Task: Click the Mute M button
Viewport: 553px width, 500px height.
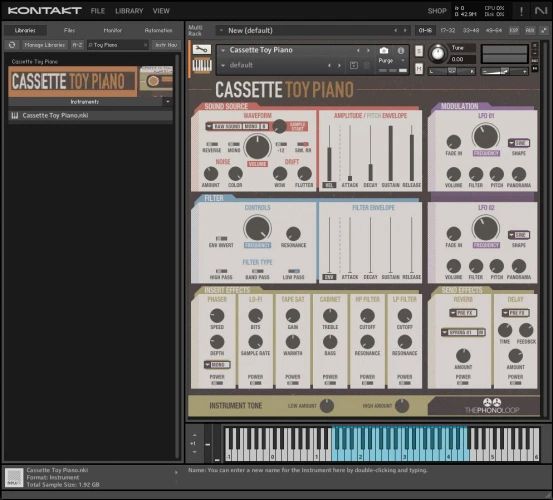Action: [419, 68]
